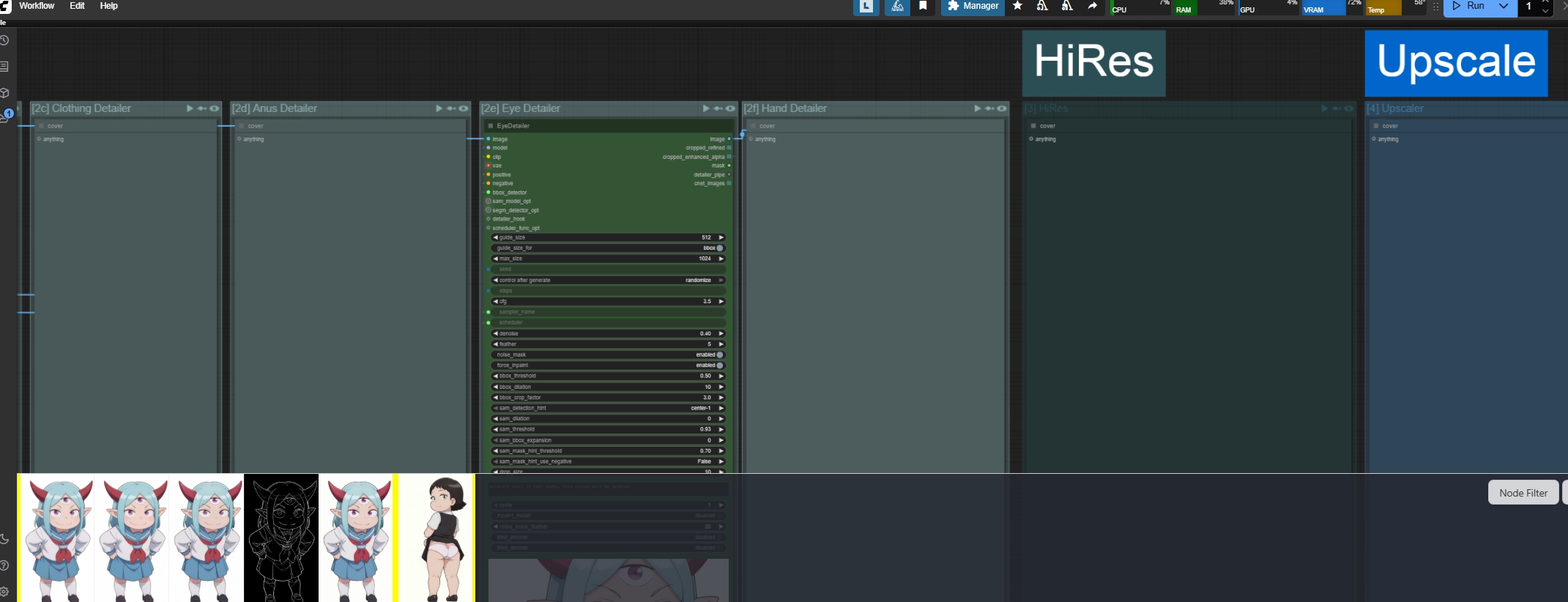The height and width of the screenshot is (602, 1568).
Task: Decrease bbox_crop_factor with left arrow
Action: pos(495,398)
